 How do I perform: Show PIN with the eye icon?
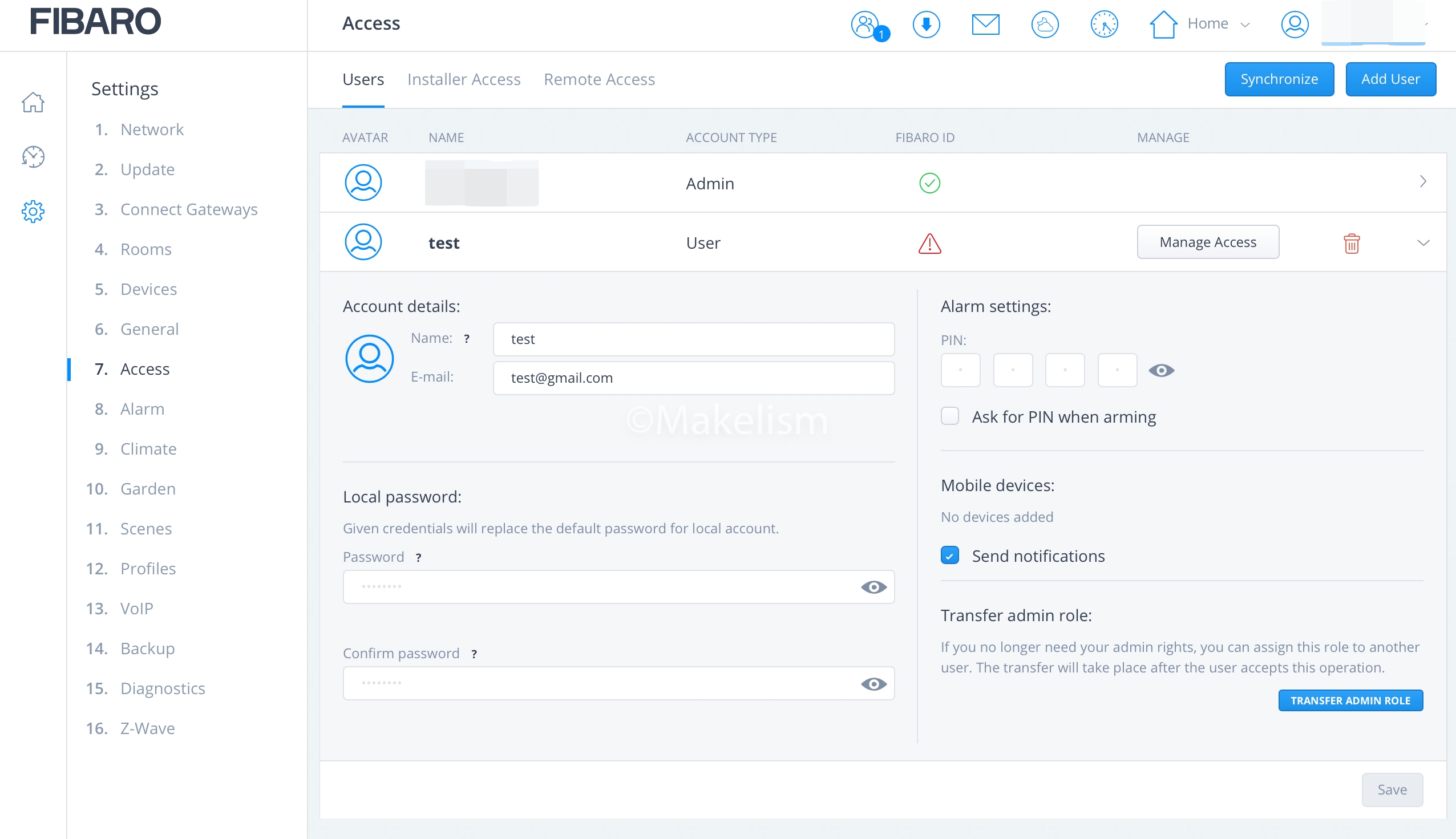tap(1161, 371)
